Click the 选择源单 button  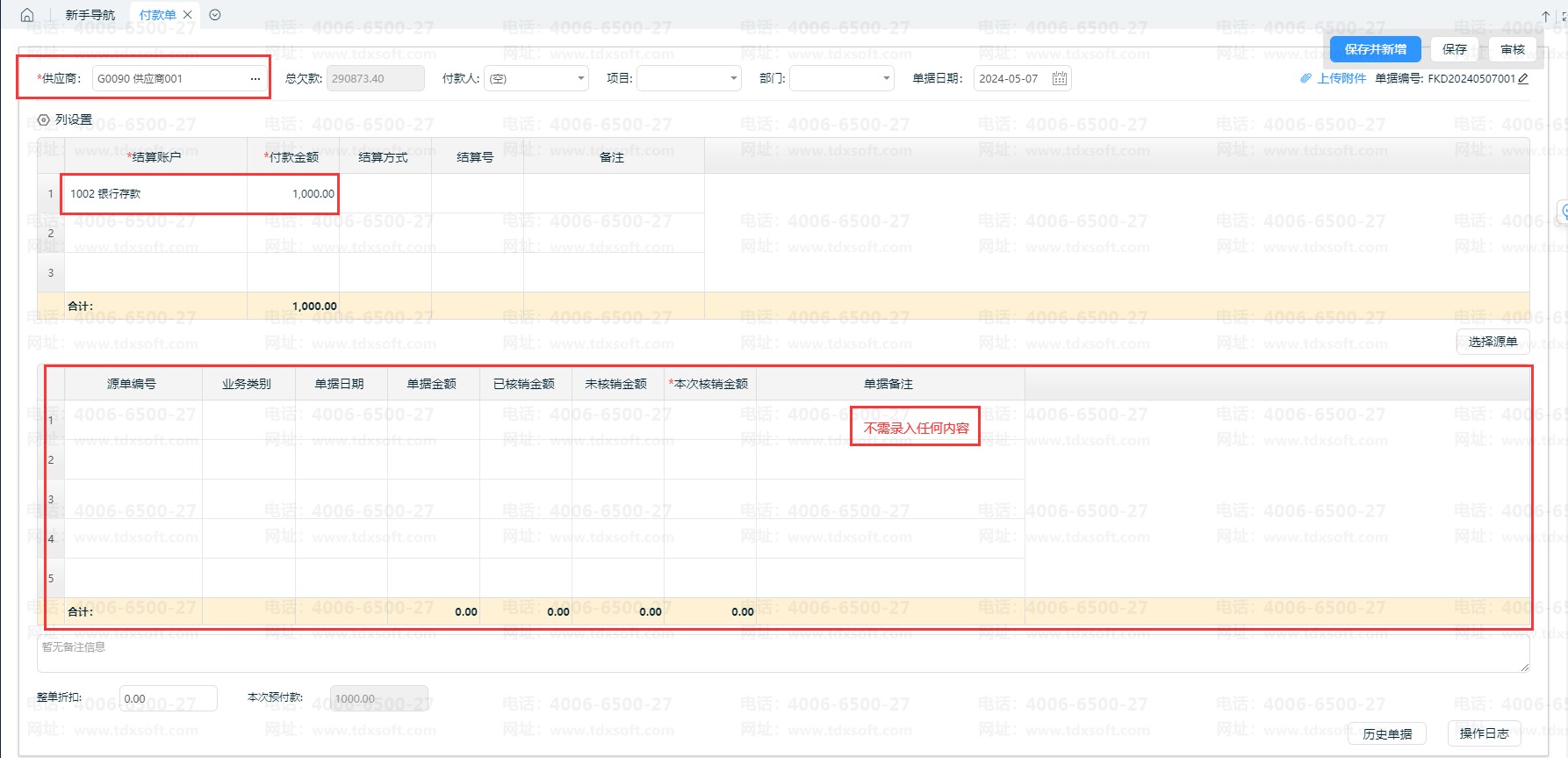pyautogui.click(x=1492, y=342)
